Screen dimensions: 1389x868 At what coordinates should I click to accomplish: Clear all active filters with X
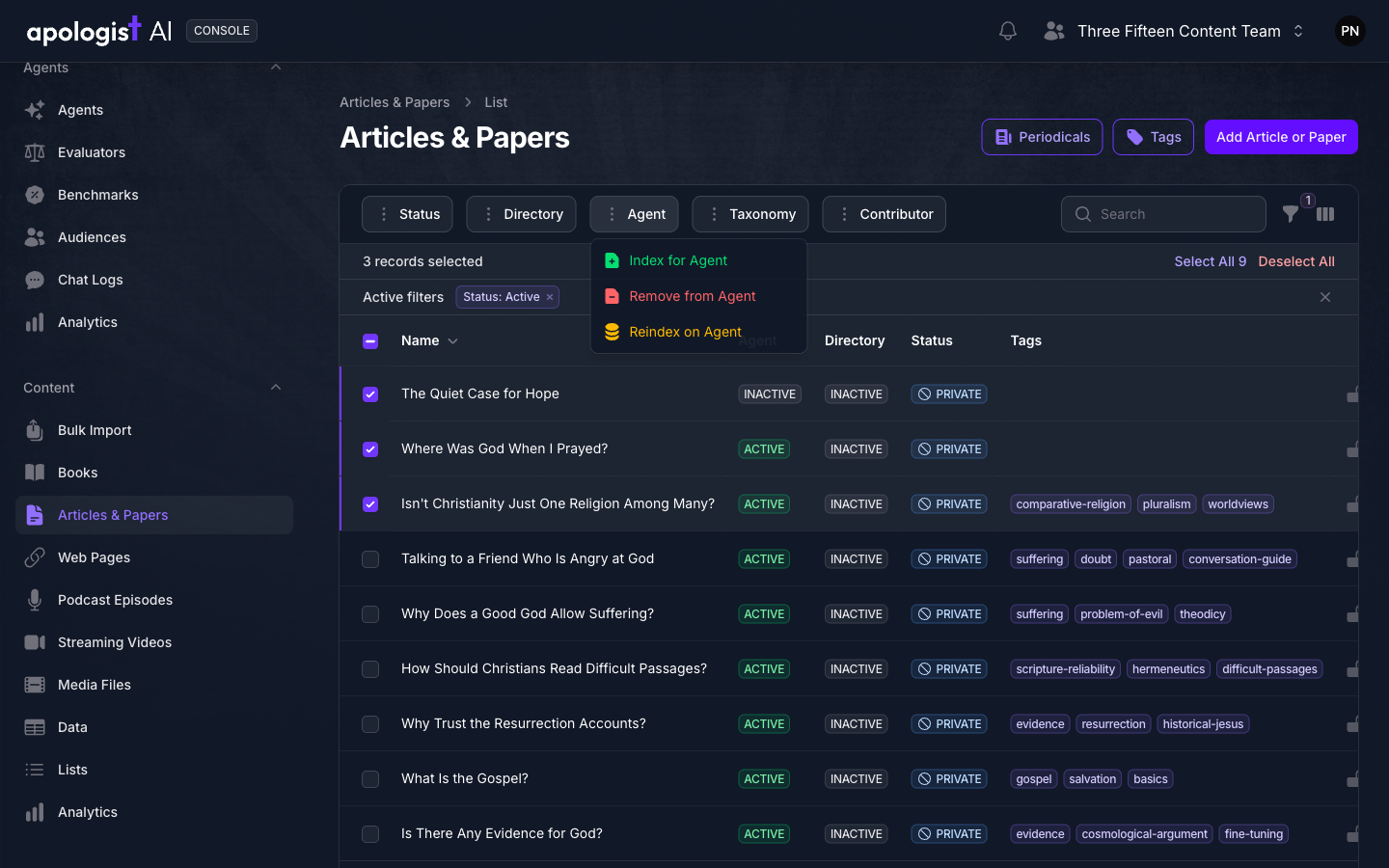pos(1325,297)
